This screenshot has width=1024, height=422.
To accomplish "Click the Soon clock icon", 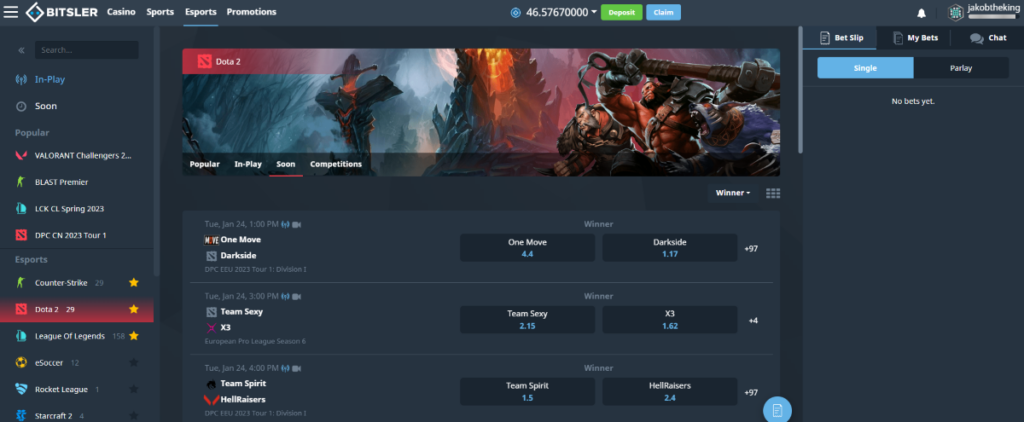I will pyautogui.click(x=21, y=106).
